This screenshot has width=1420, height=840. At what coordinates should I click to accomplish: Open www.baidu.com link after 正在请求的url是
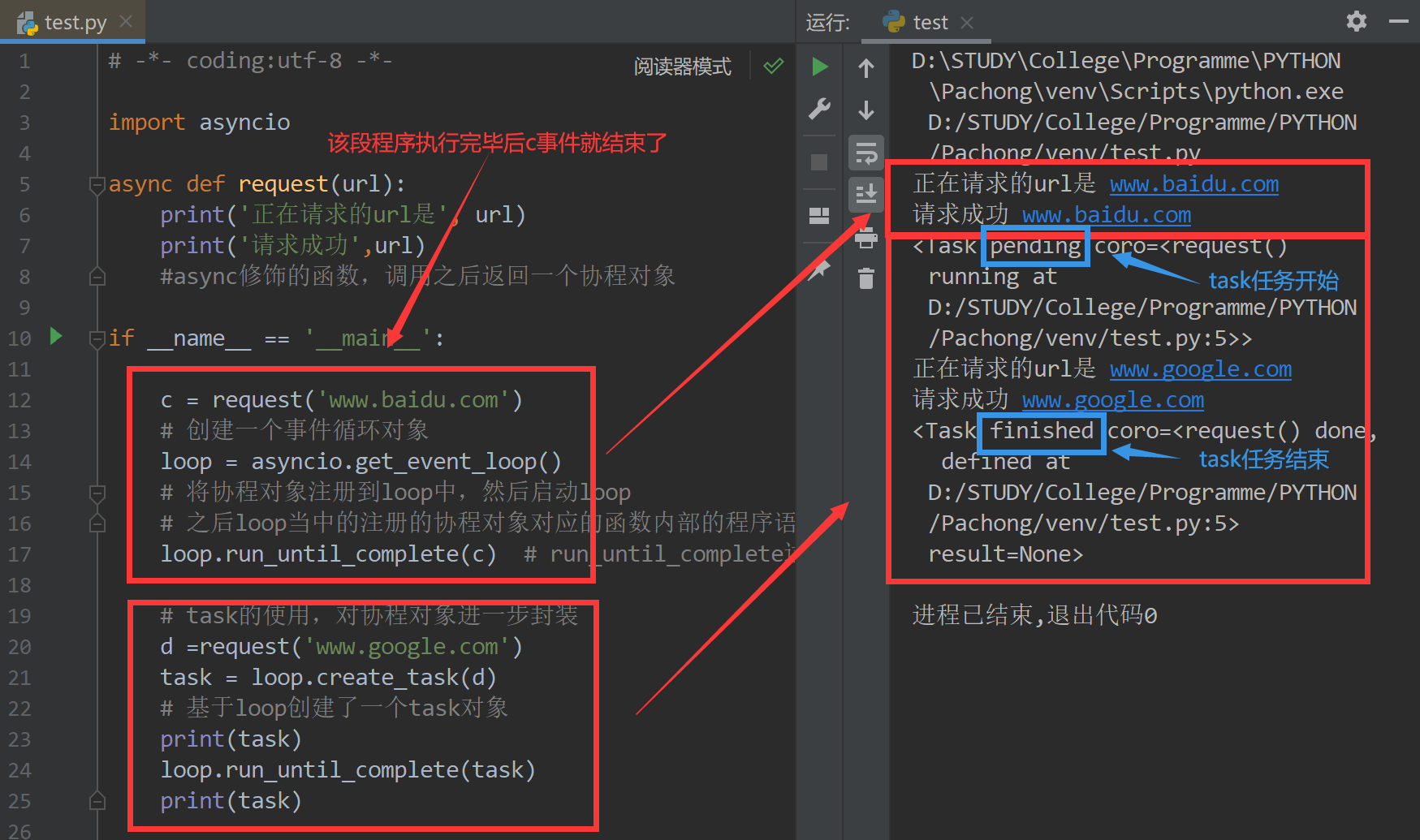click(x=1194, y=184)
